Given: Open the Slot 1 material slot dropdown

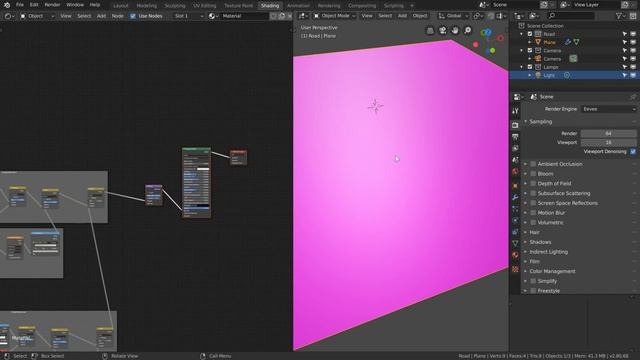Looking at the screenshot, I should (x=189, y=16).
